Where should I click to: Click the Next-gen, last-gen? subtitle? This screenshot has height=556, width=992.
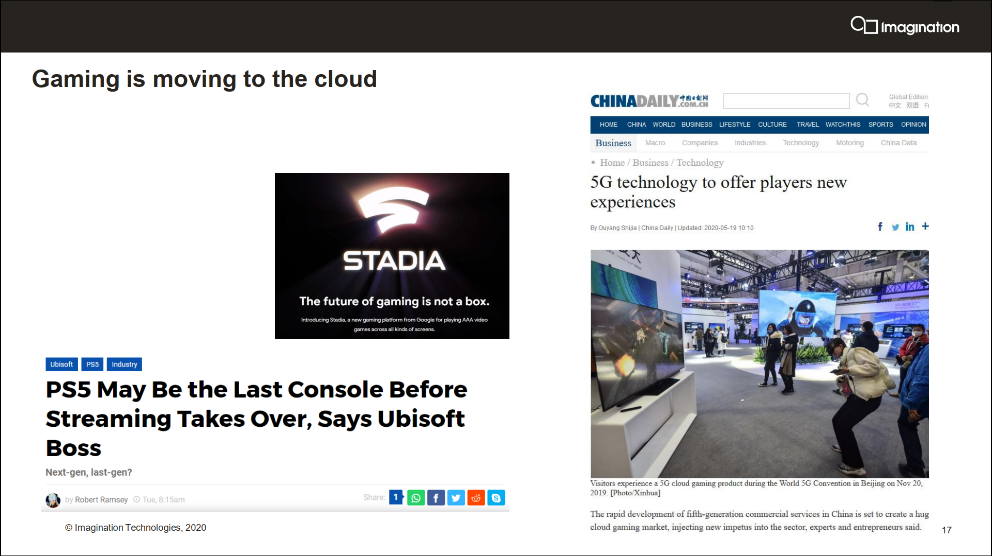pyautogui.click(x=89, y=473)
